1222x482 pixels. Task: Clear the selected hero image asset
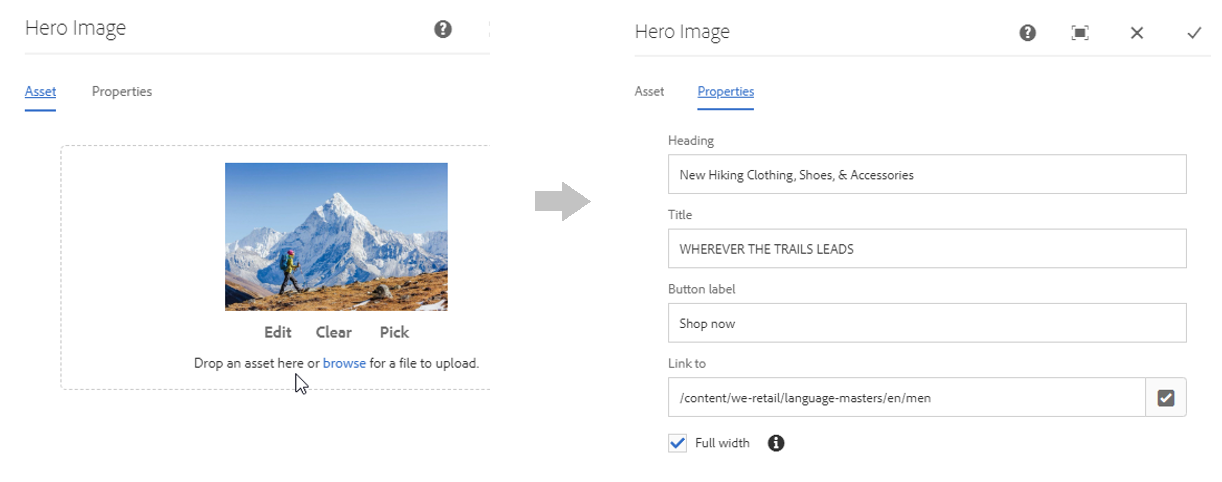[x=334, y=333]
